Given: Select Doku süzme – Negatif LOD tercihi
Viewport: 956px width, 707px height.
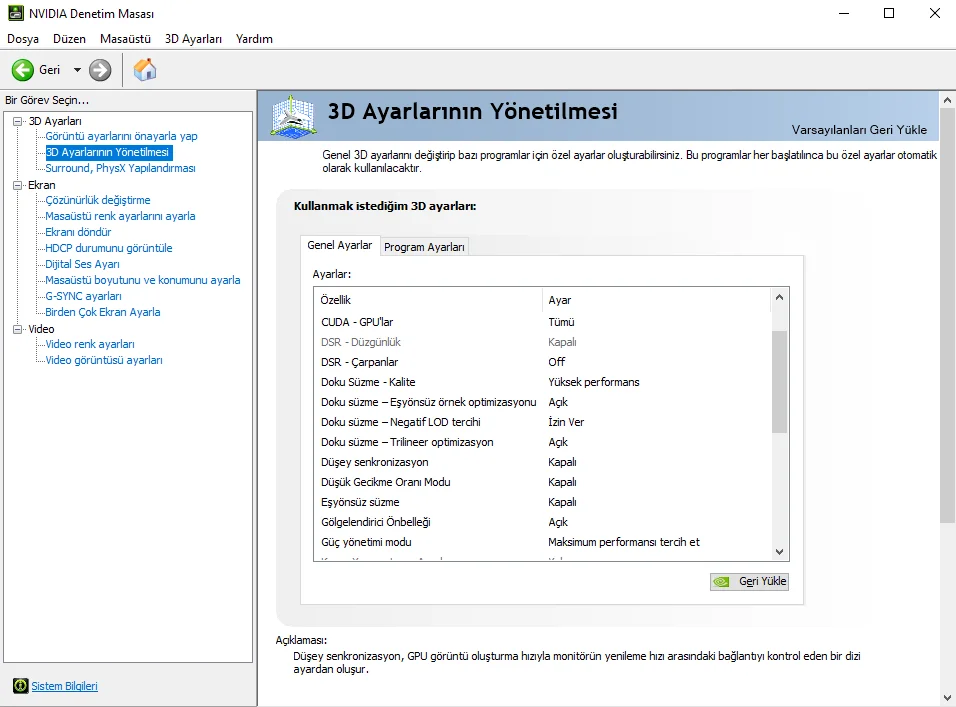Looking at the screenshot, I should (x=543, y=422).
